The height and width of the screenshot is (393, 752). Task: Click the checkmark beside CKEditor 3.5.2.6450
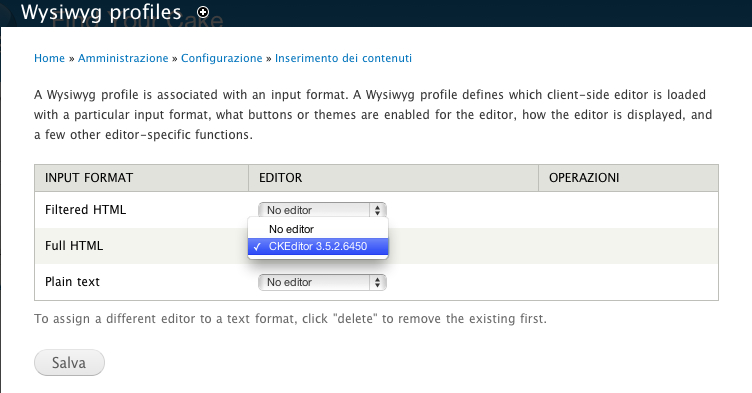tap(258, 247)
